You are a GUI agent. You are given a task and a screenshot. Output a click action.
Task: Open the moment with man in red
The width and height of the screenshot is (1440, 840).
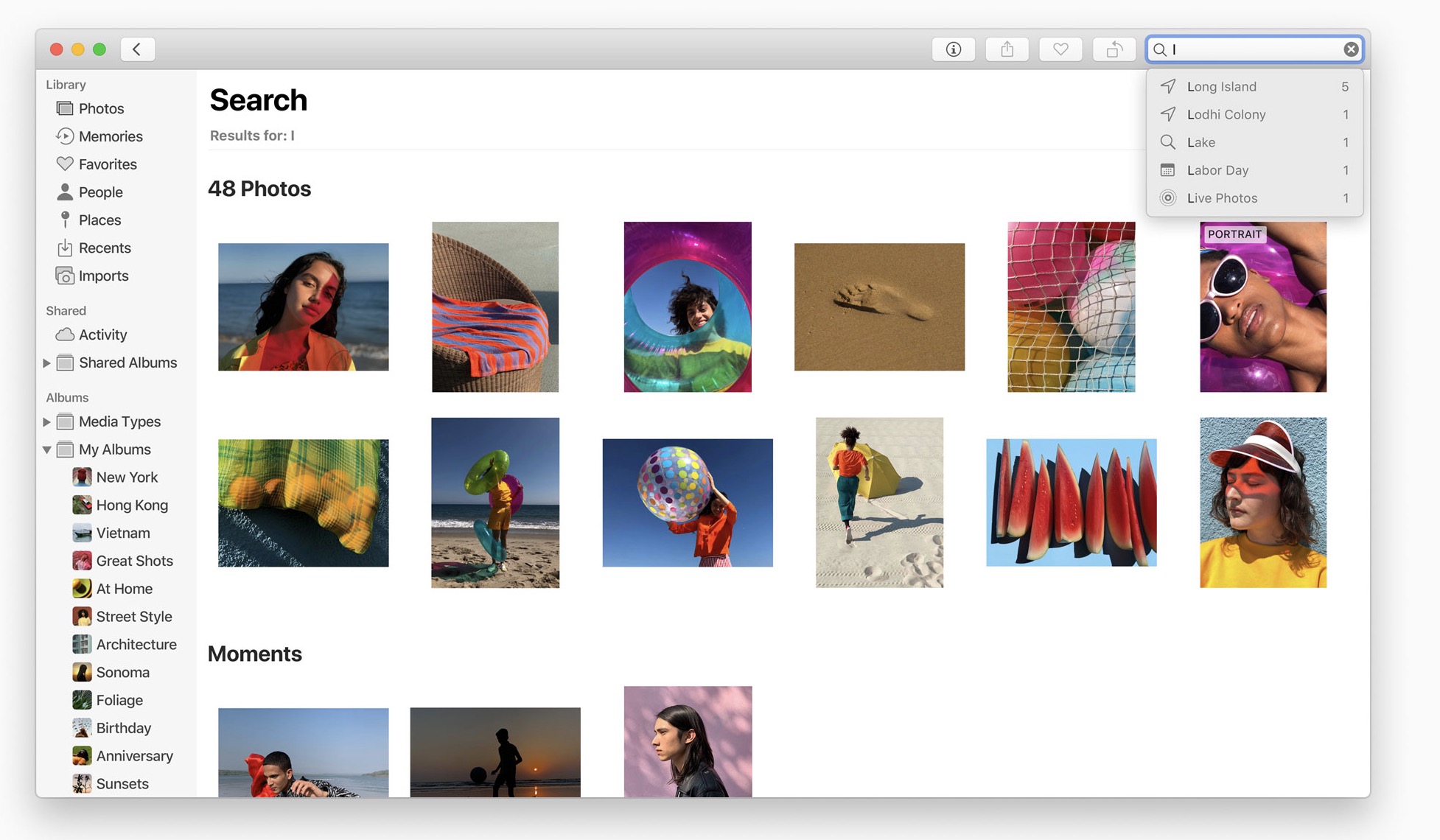pos(304,753)
